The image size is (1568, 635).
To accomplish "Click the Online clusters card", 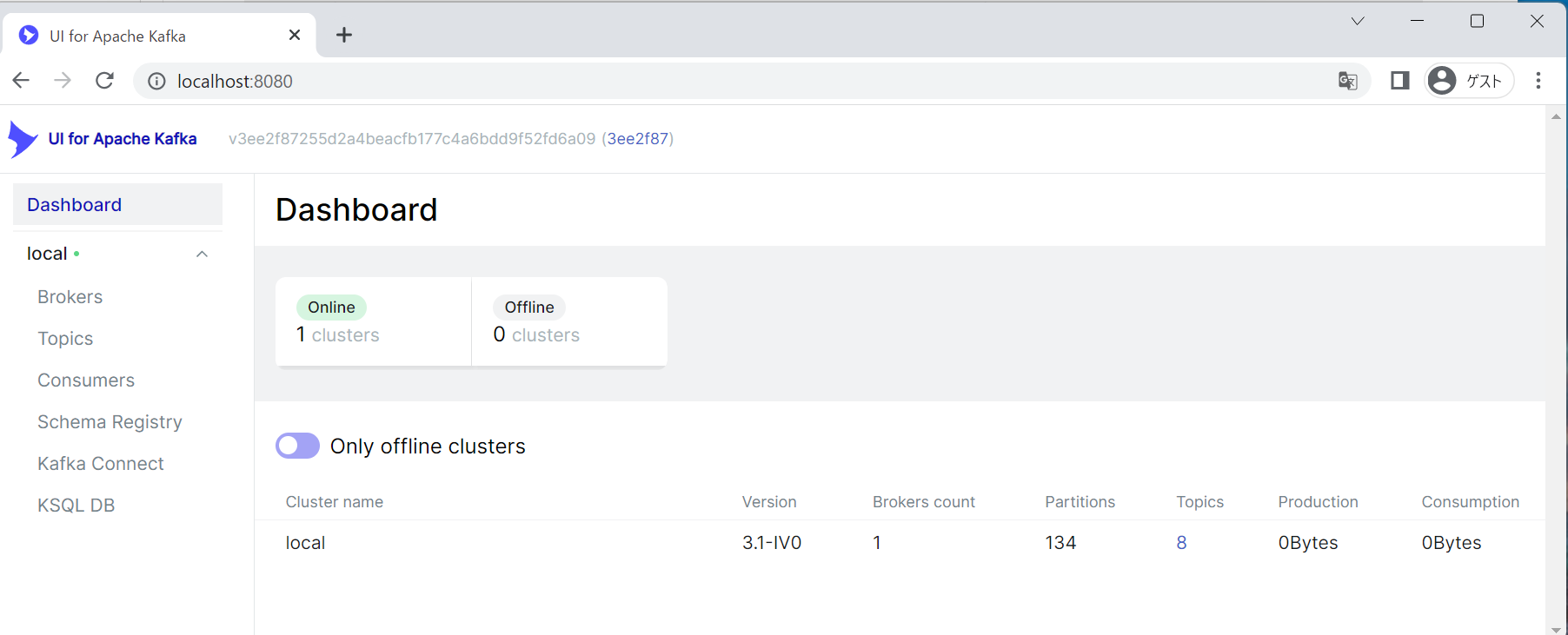I will tap(373, 321).
